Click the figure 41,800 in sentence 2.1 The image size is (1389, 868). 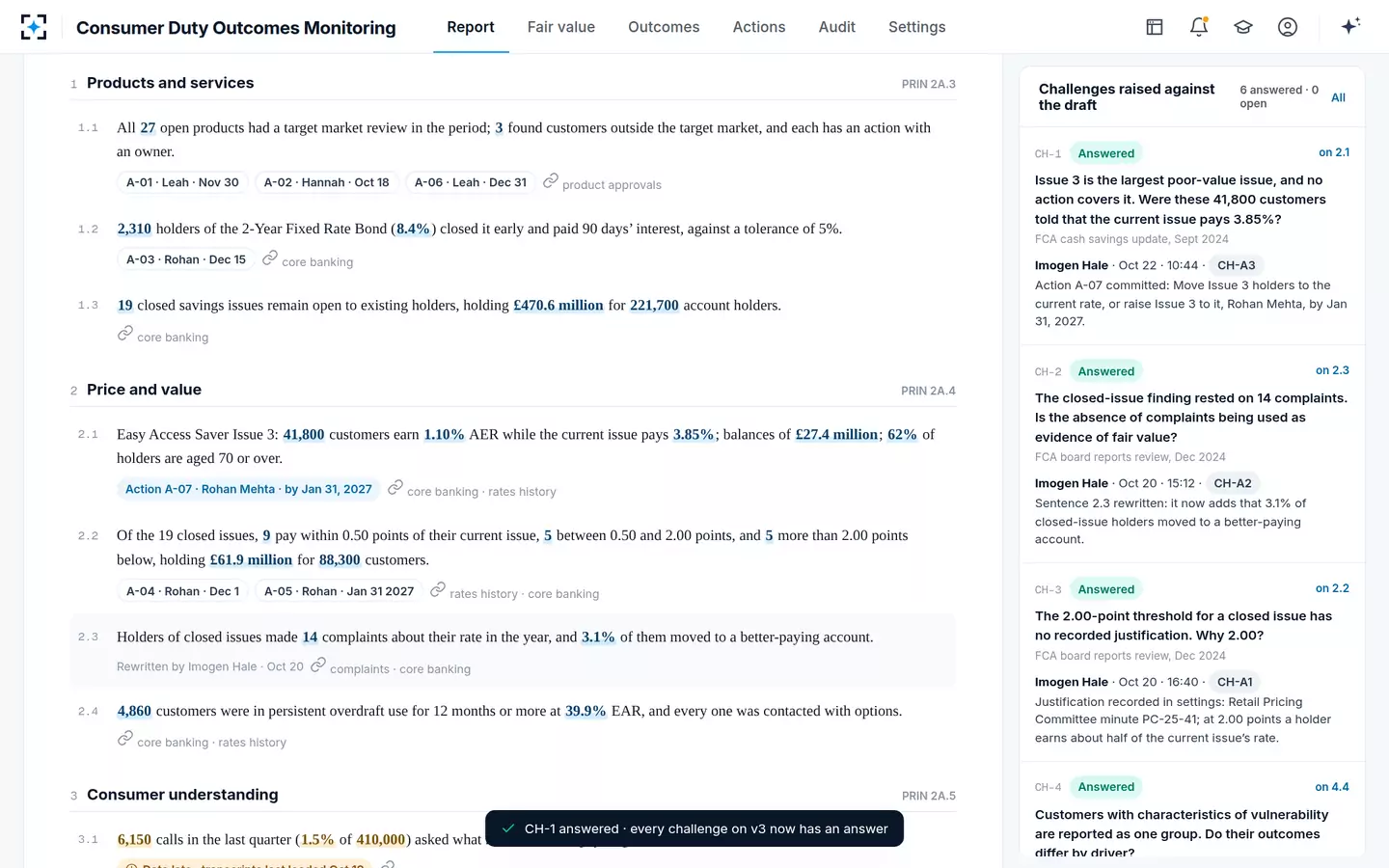pyautogui.click(x=304, y=434)
